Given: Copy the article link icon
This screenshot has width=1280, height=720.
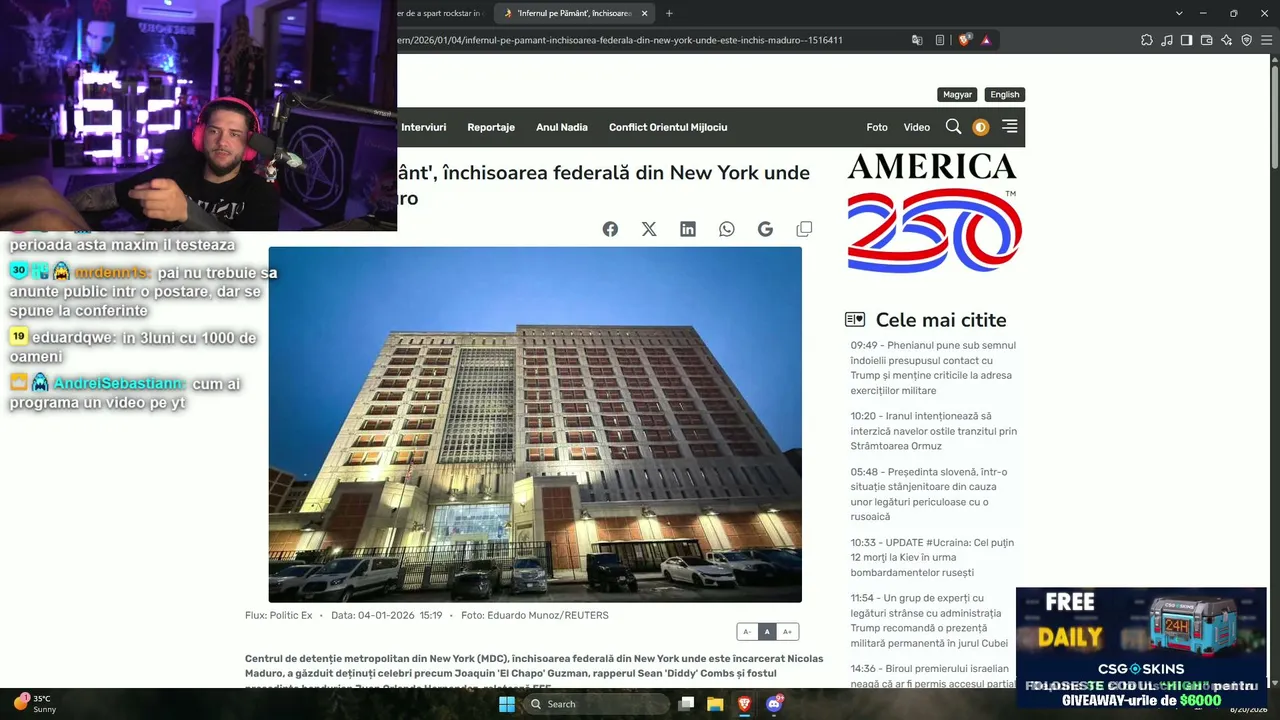Looking at the screenshot, I should (804, 229).
